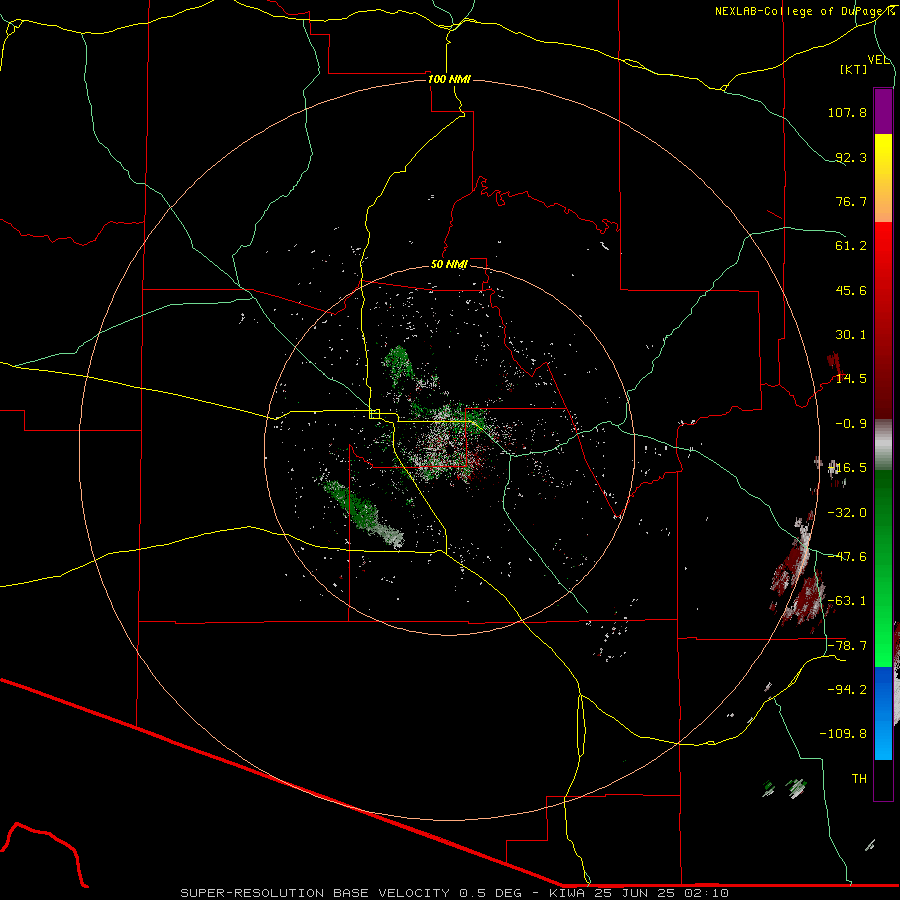Click the -78.7 legend value
The image size is (900, 900).
pos(847,646)
